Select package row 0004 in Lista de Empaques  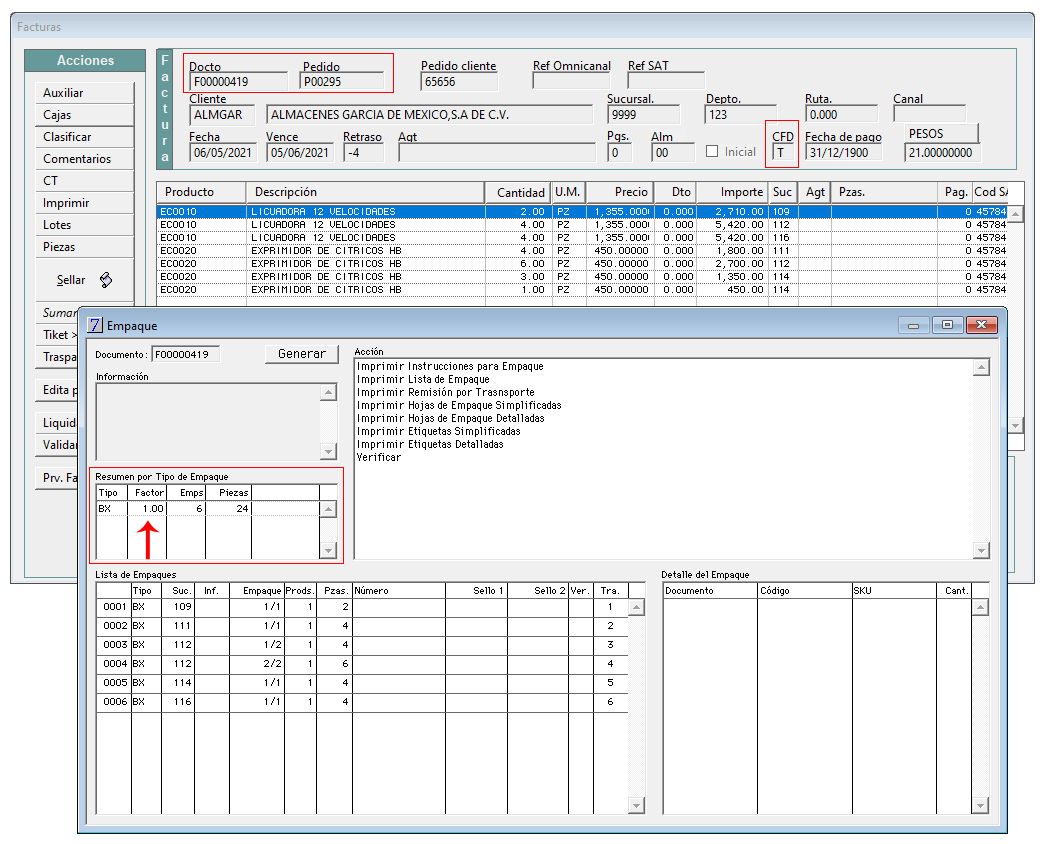click(362, 664)
